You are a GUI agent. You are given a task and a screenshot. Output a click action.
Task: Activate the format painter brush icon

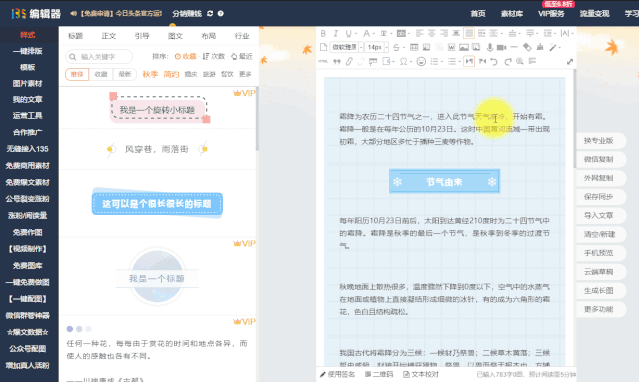coord(540,47)
